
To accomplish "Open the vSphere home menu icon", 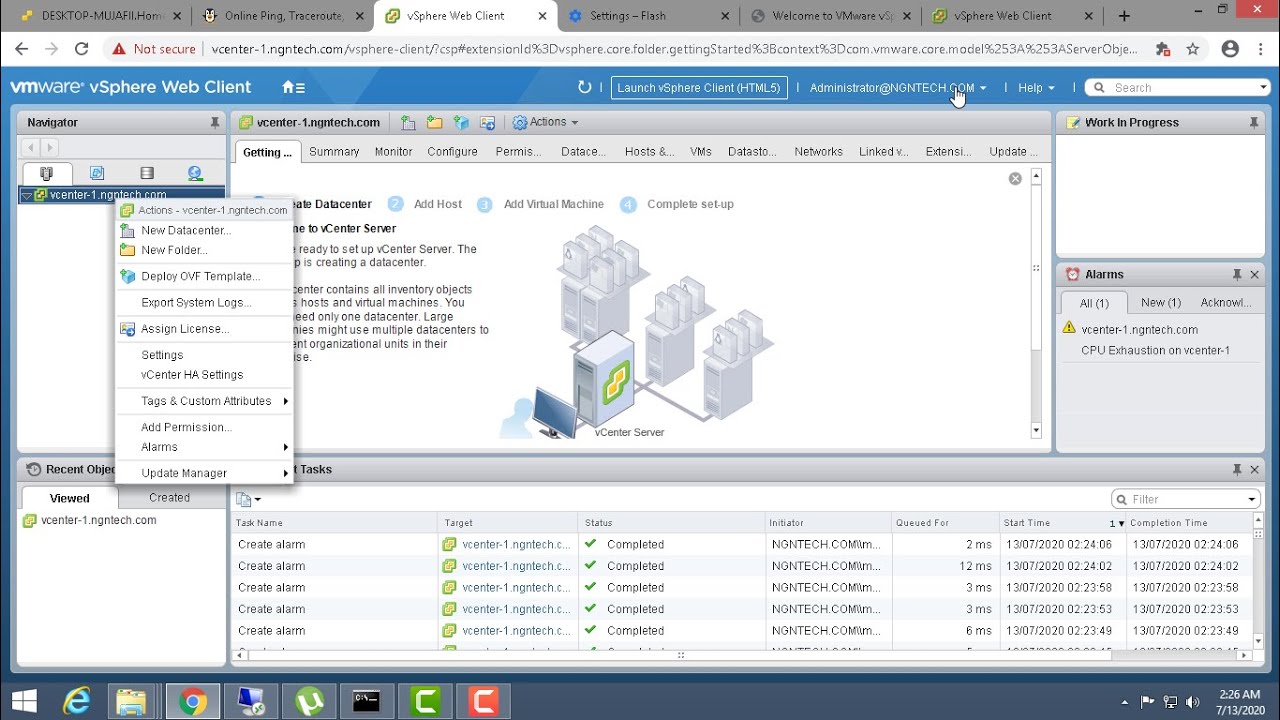I will click(x=293, y=88).
